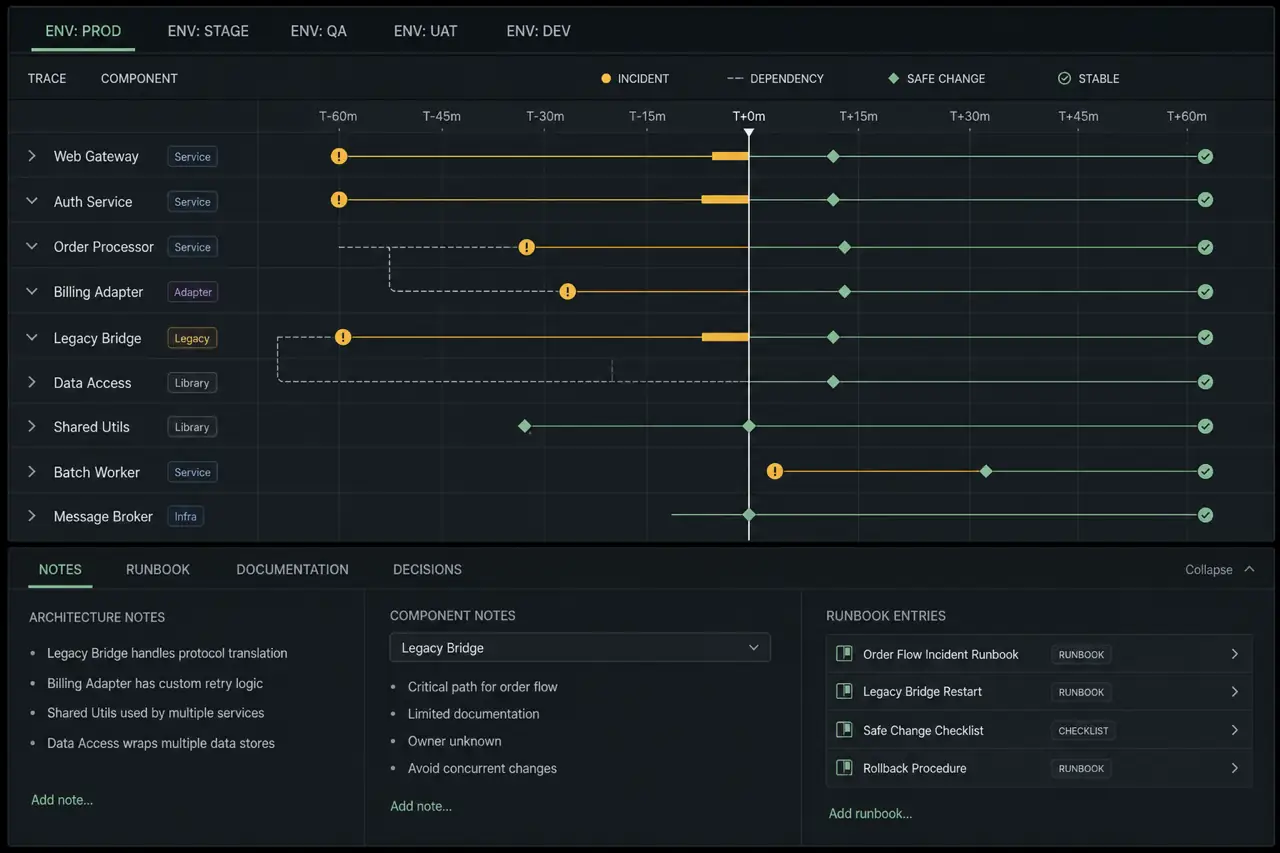Image resolution: width=1280 pixels, height=853 pixels.
Task: Toggle the Incident legend filter
Action: (x=635, y=78)
